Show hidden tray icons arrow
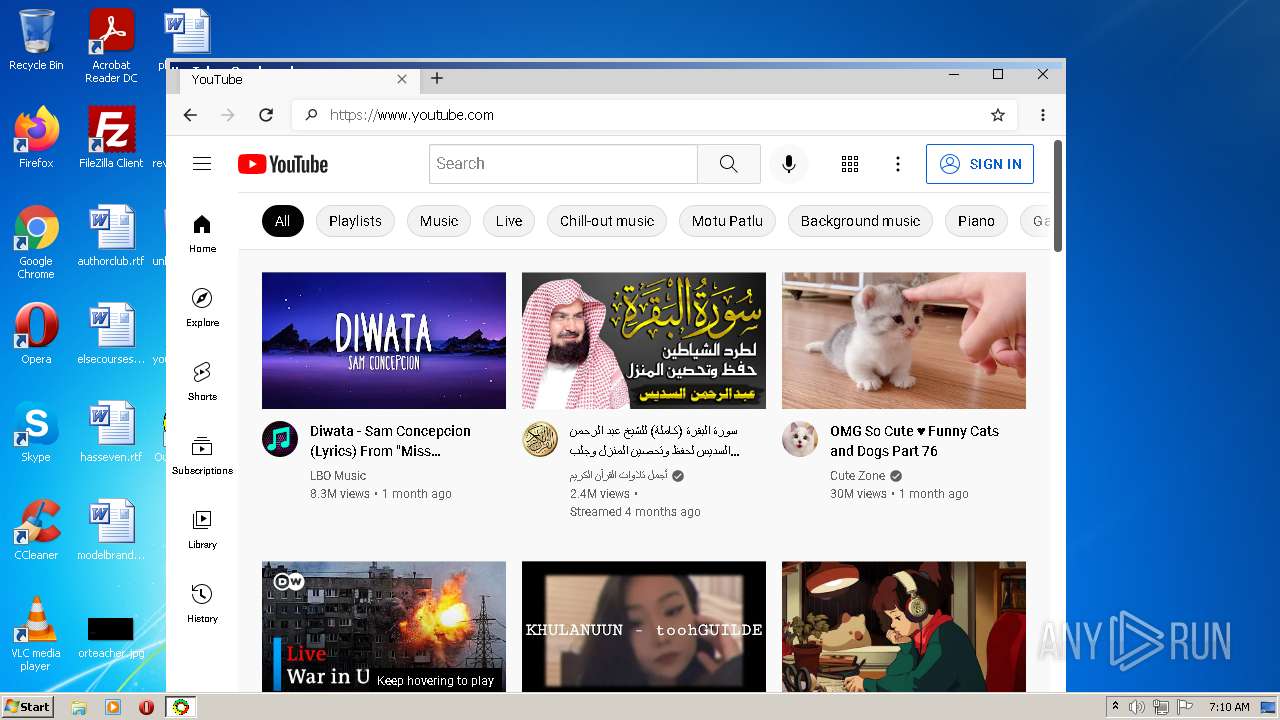Image resolution: width=1280 pixels, height=720 pixels. (x=1115, y=707)
